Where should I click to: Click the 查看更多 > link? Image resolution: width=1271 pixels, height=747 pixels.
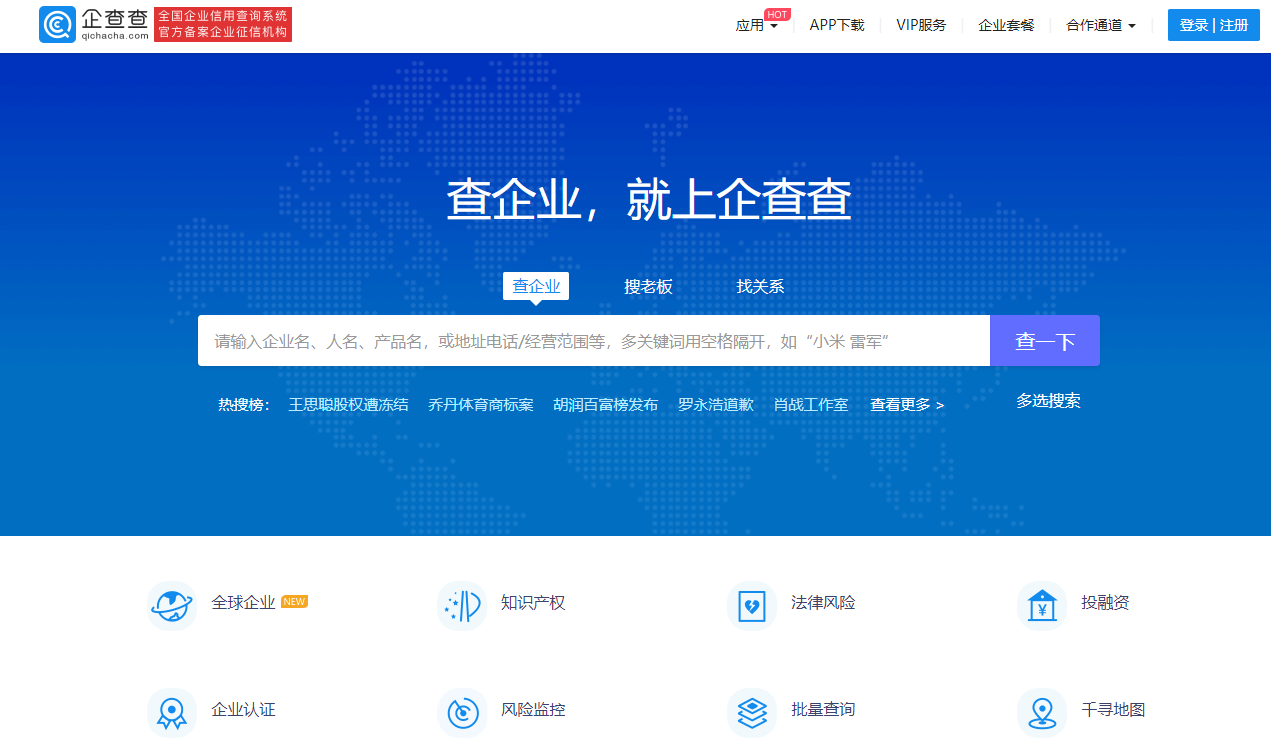point(907,405)
